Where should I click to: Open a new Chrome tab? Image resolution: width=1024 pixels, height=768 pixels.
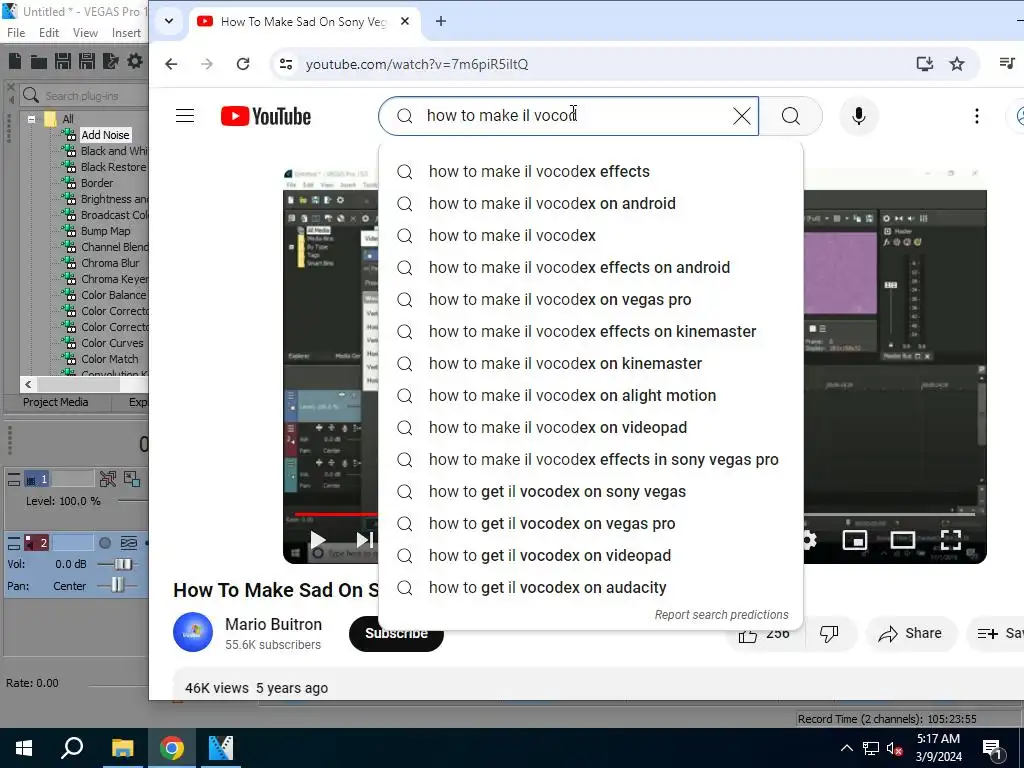click(441, 21)
